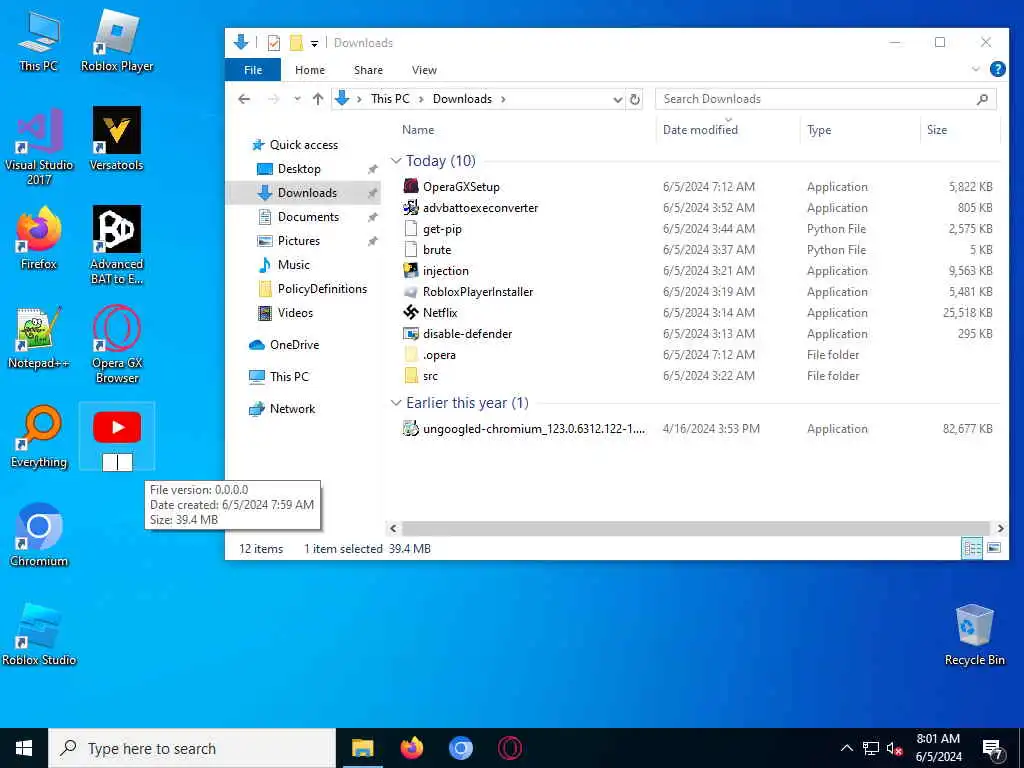Select the disable-defender application icon
This screenshot has width=1024, height=768.
click(411, 334)
